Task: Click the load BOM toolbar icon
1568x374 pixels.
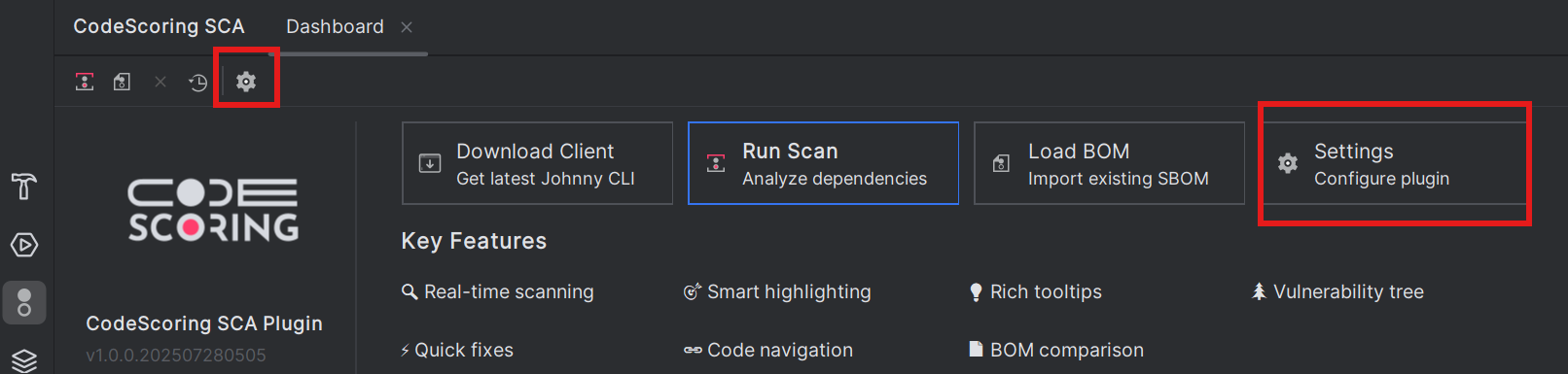Action: [x=122, y=82]
